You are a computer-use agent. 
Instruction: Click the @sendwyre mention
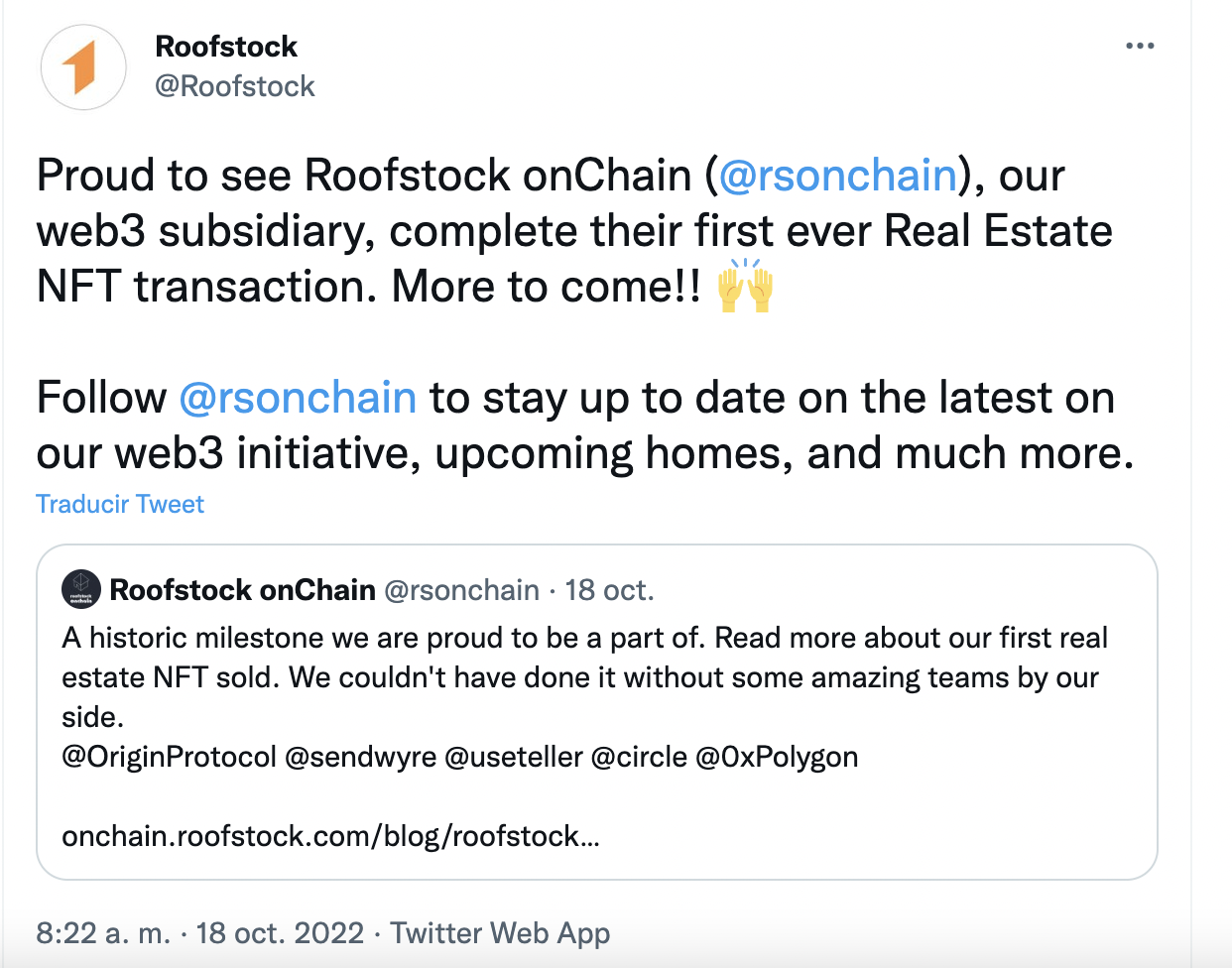[x=360, y=757]
